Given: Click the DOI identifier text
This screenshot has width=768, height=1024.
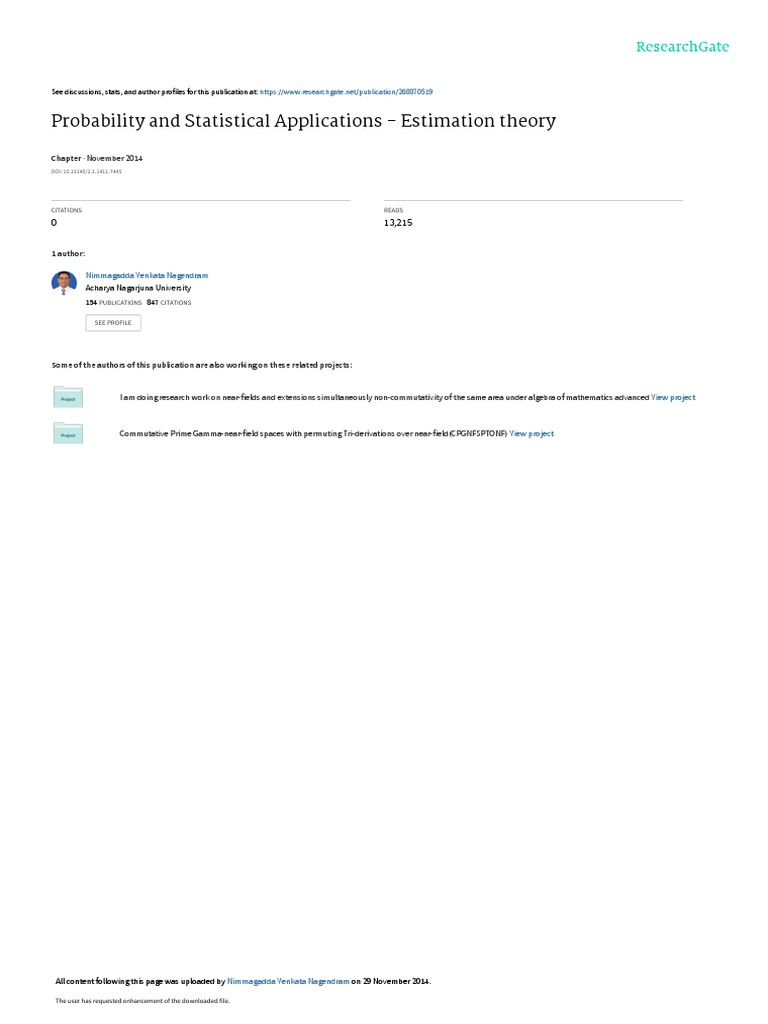Looking at the screenshot, I should pos(86,172).
